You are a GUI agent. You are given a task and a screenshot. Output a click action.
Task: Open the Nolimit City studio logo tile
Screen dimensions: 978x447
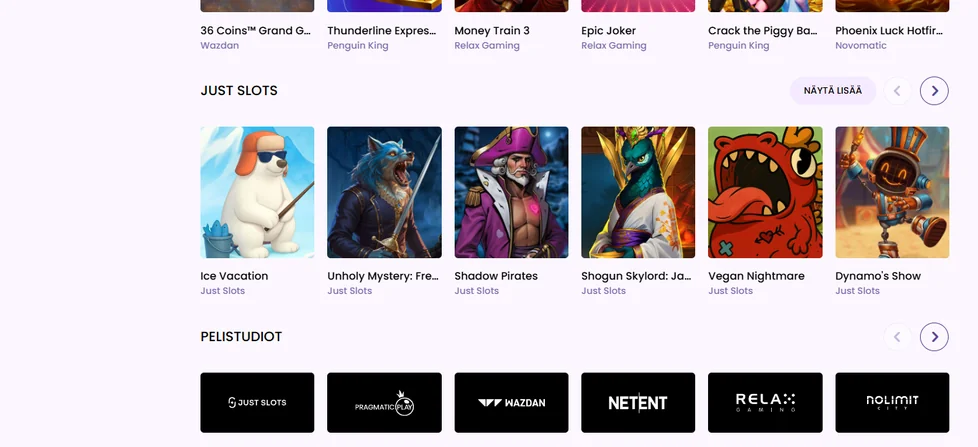coord(892,403)
